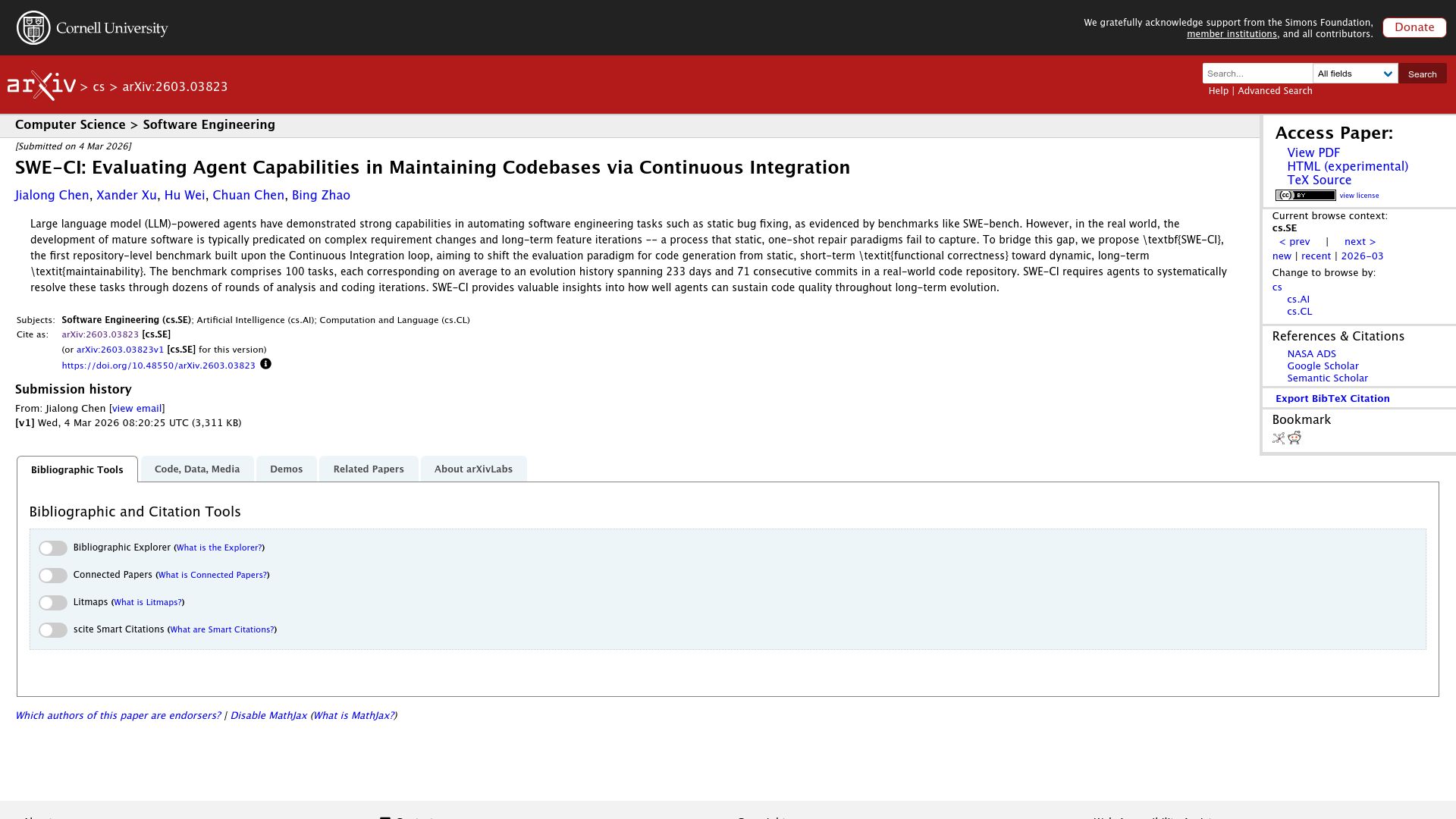Turn on Litmaps toggle
Screen dimensions: 1456x819
click(x=53, y=603)
